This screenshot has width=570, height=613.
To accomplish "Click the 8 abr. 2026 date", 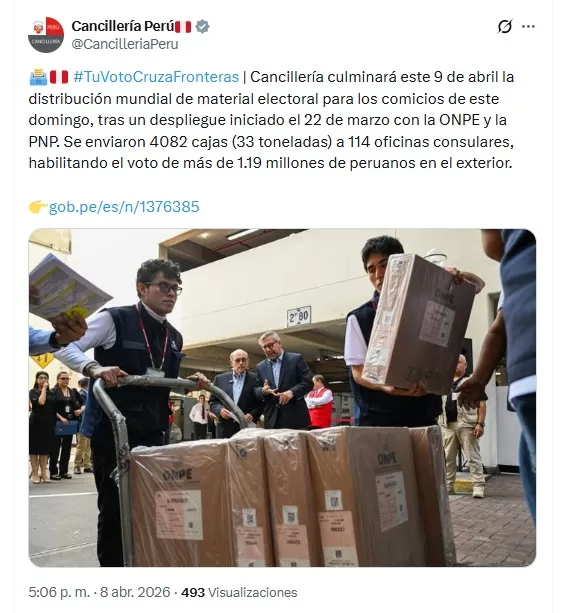I will pos(135,592).
